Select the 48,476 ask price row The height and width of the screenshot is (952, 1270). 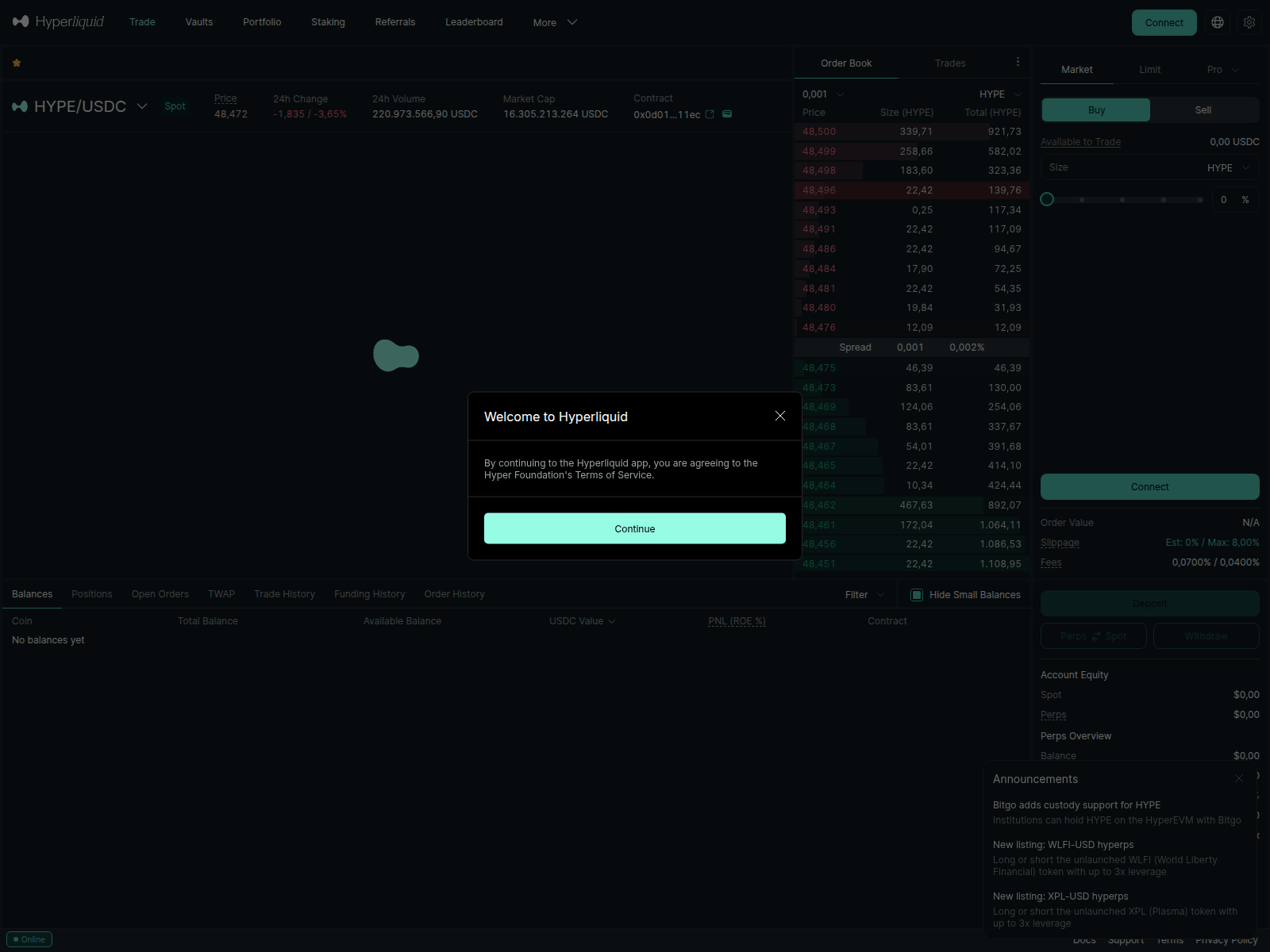pyautogui.click(x=912, y=328)
